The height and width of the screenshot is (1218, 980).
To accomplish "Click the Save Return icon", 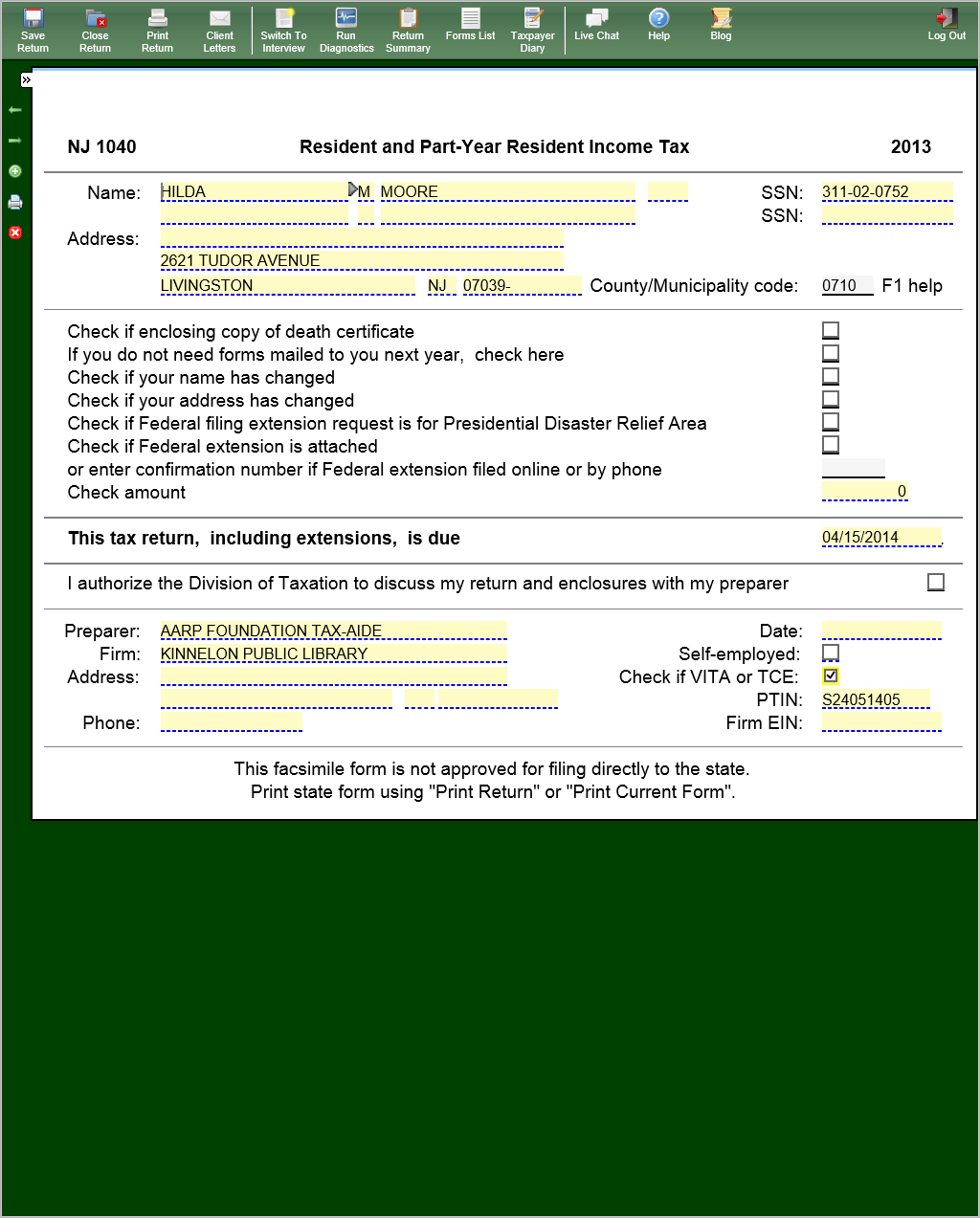I will pyautogui.click(x=33, y=30).
